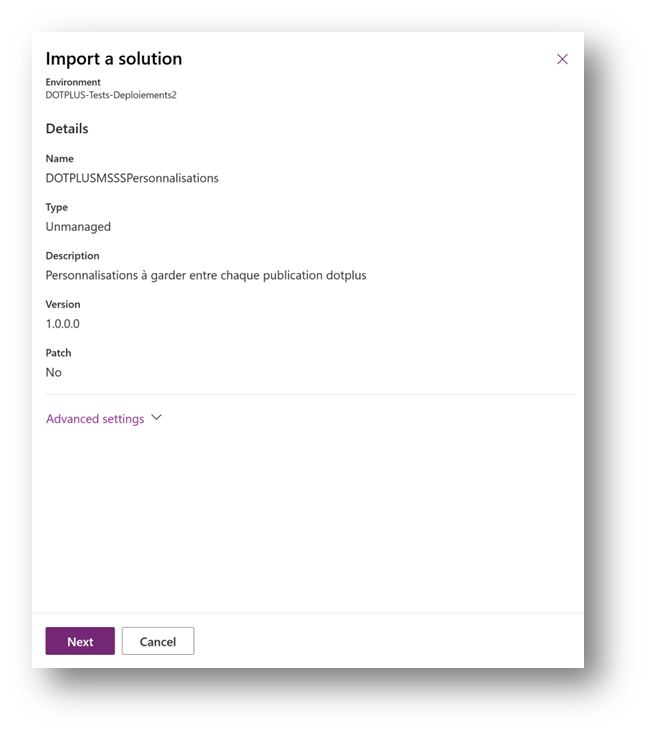
Task: Click the Version field label
Action: pos(63,304)
